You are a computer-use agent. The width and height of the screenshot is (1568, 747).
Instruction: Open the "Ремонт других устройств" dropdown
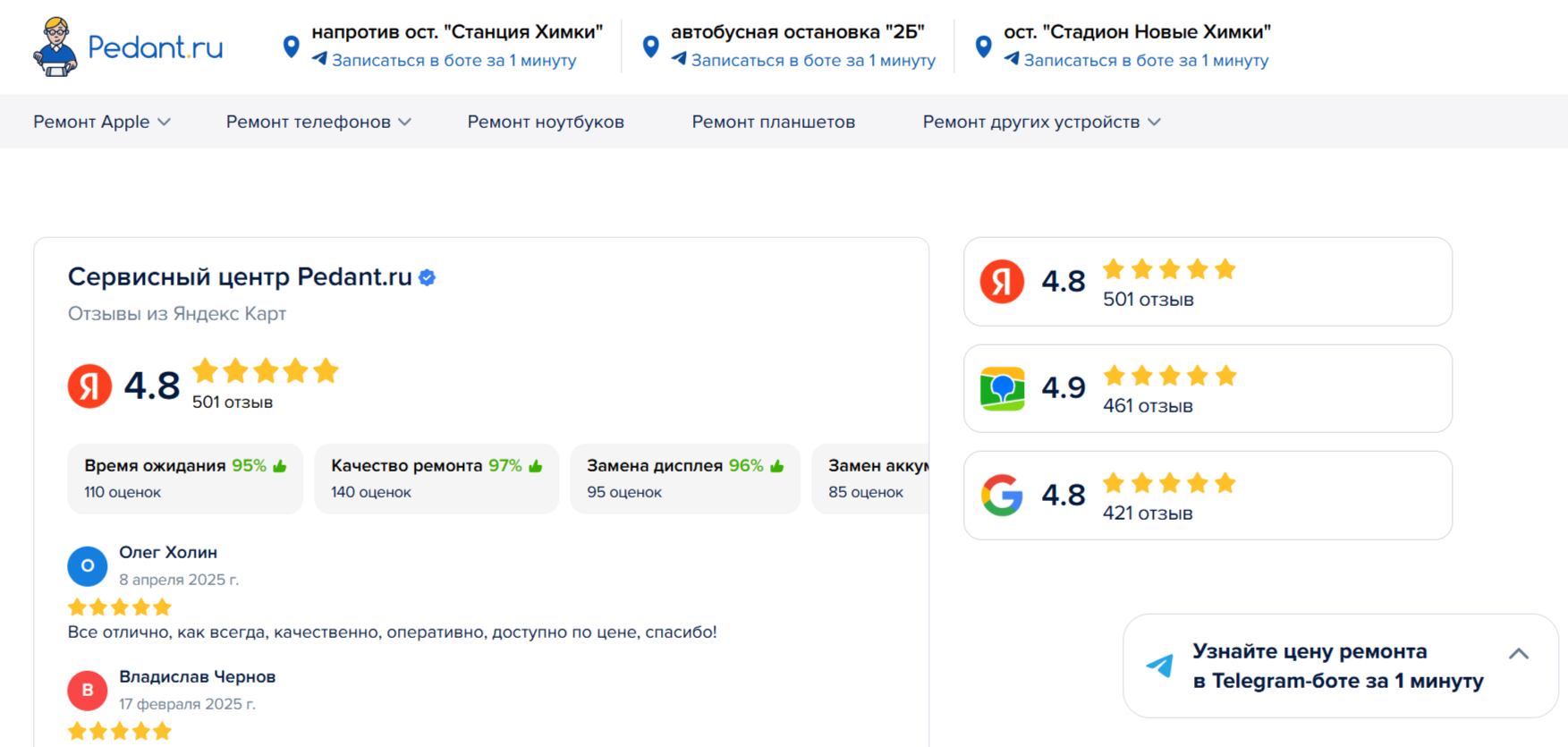pyautogui.click(x=1041, y=122)
